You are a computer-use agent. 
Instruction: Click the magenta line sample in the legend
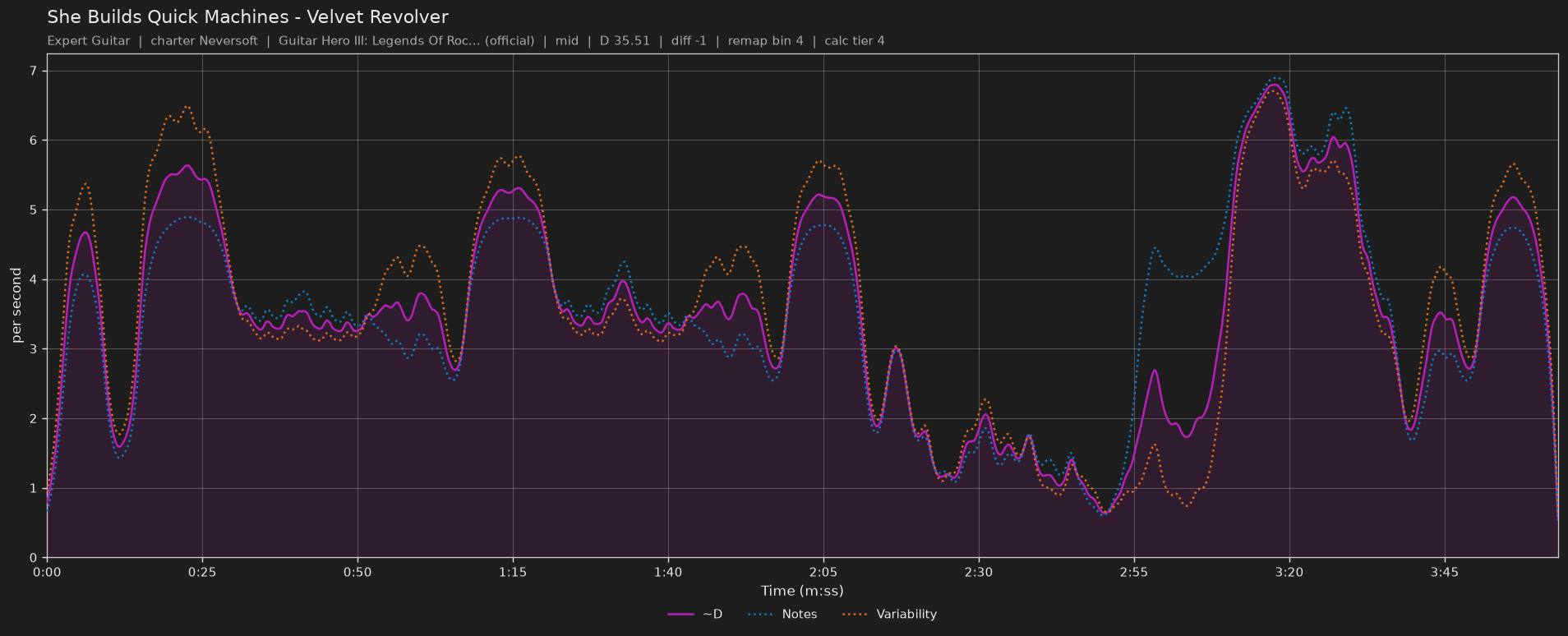tap(681, 615)
